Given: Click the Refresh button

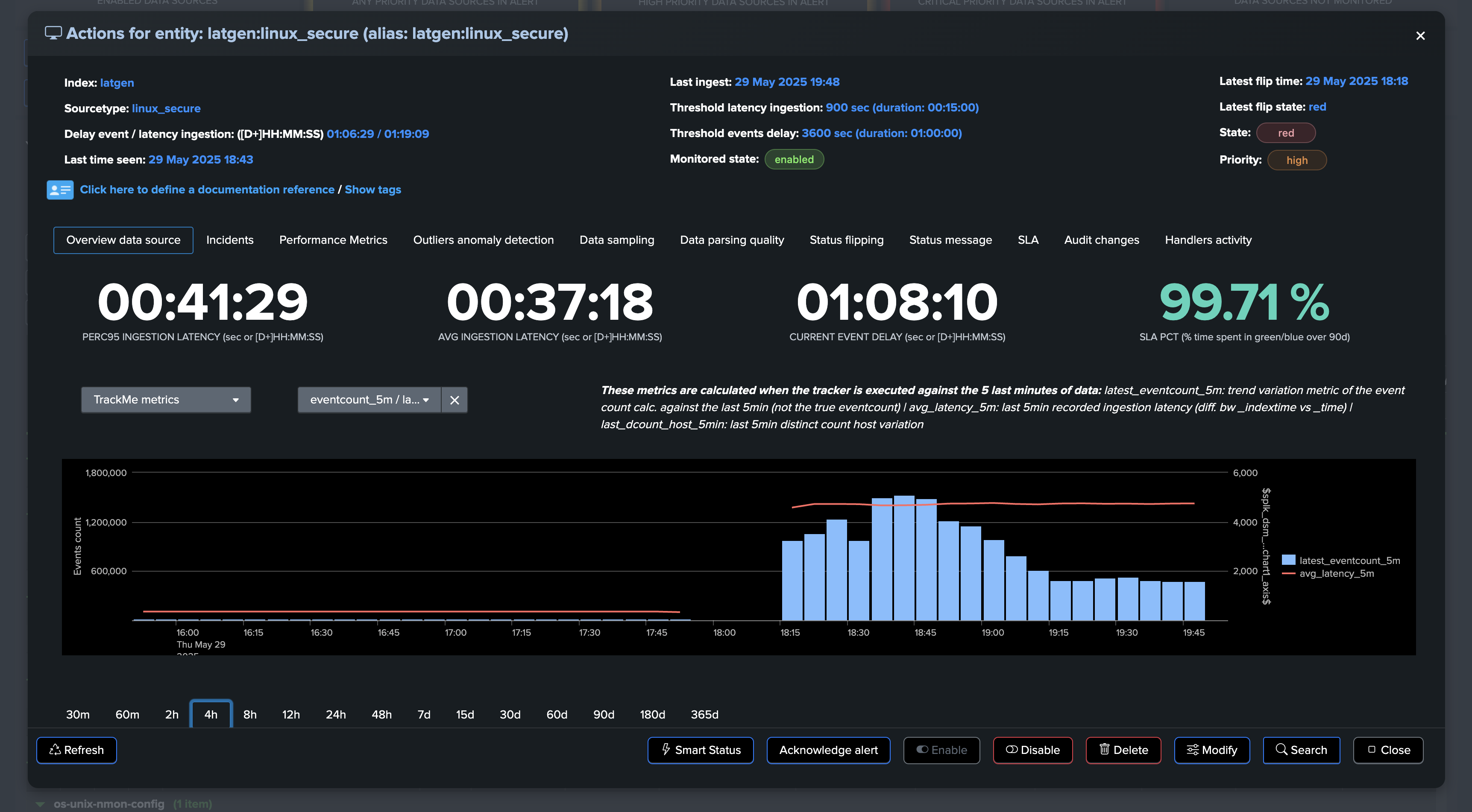Looking at the screenshot, I should coord(76,750).
